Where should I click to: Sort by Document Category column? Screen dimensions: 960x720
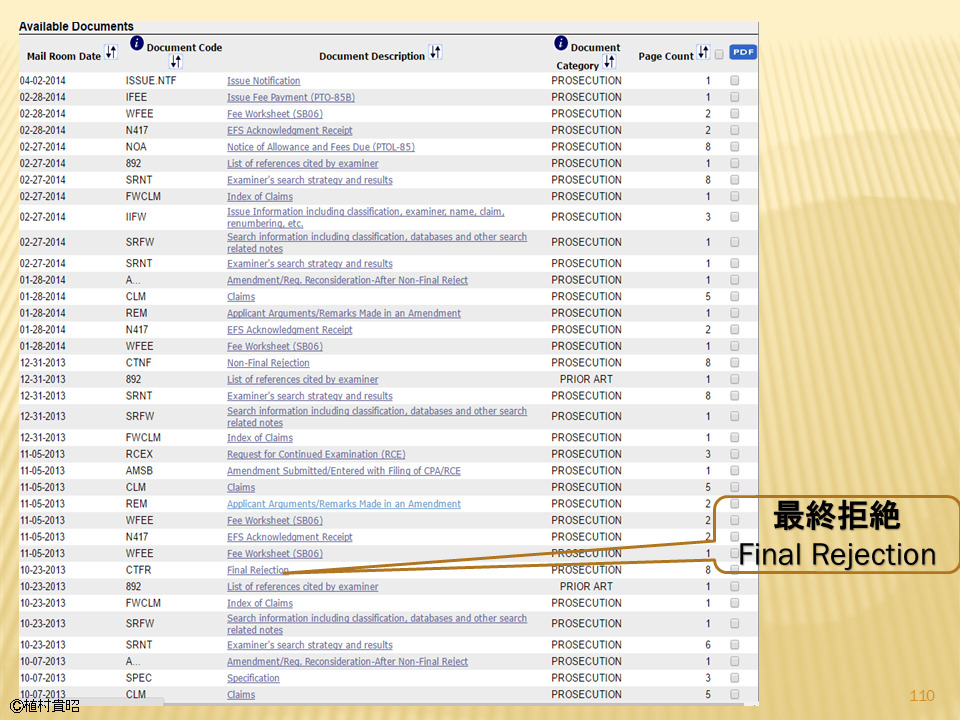609,62
